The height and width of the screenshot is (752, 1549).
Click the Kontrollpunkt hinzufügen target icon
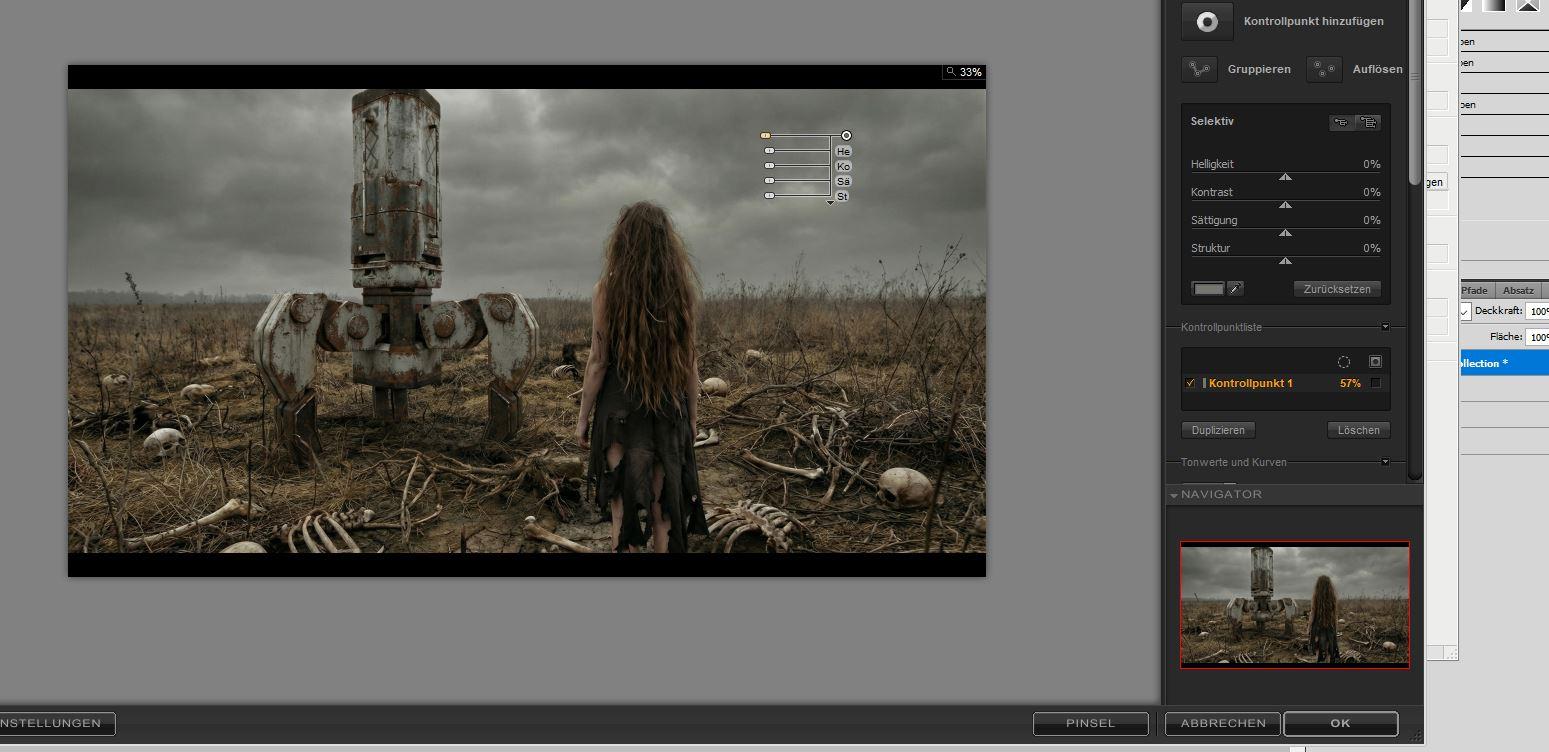tap(1207, 21)
